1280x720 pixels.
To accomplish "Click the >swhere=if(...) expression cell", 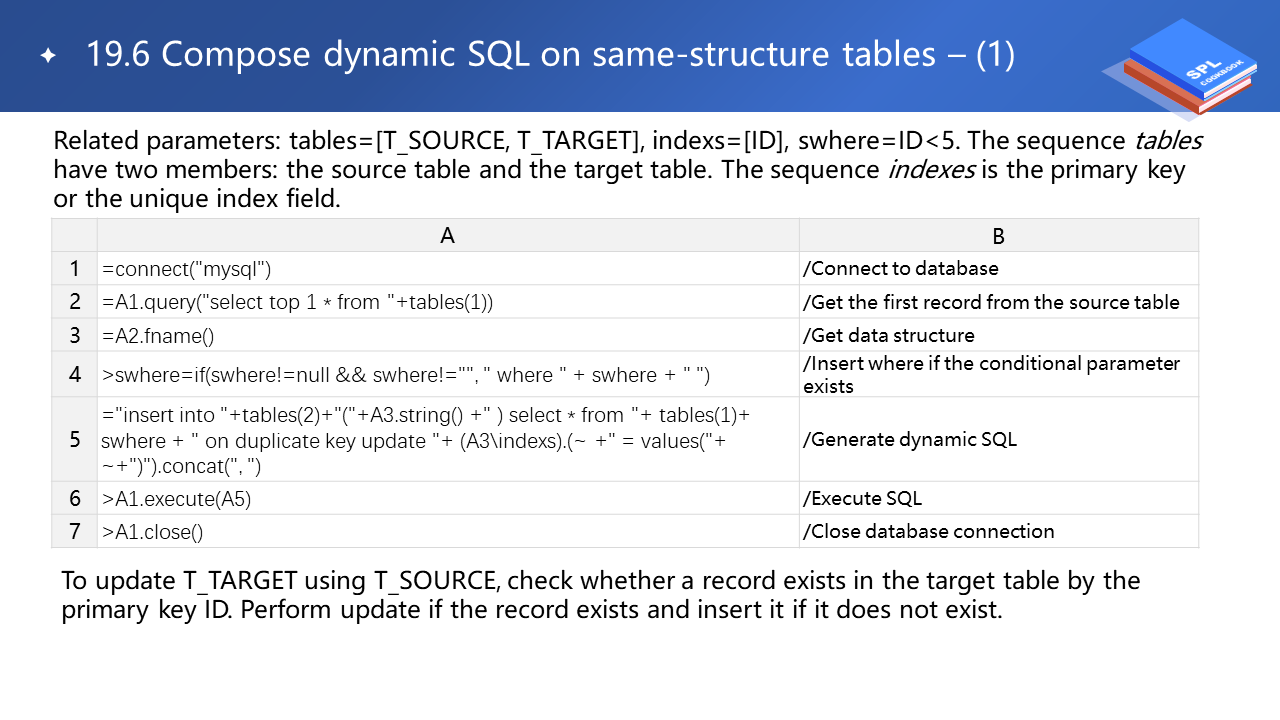I will coord(405,375).
